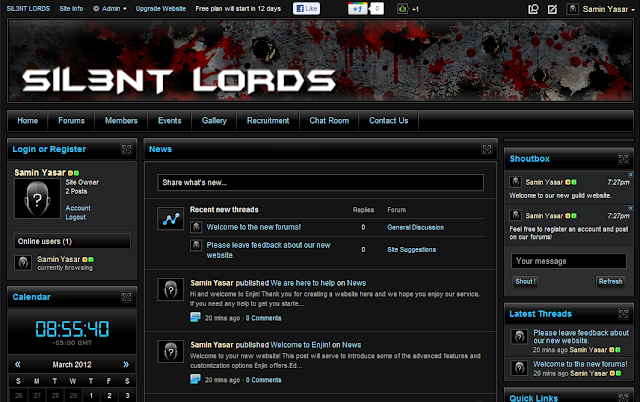Click Samin Yasar name in online users list
Viewport: 640px width, 402px height.
(x=58, y=259)
